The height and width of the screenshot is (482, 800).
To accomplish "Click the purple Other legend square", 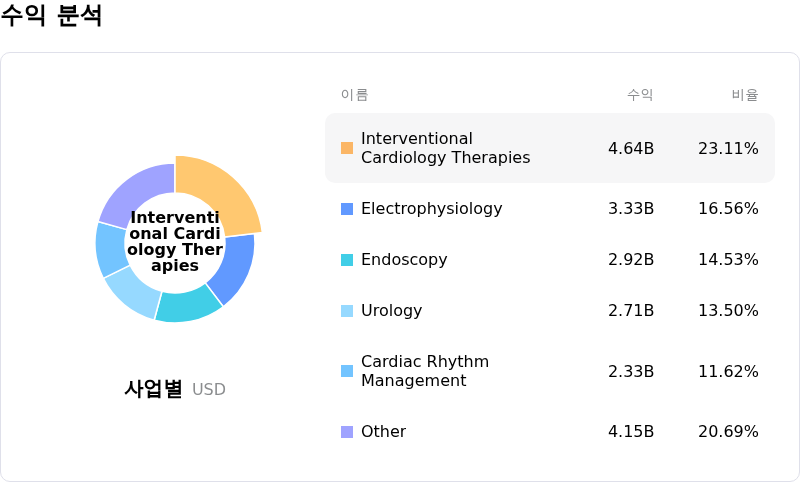I will (347, 432).
